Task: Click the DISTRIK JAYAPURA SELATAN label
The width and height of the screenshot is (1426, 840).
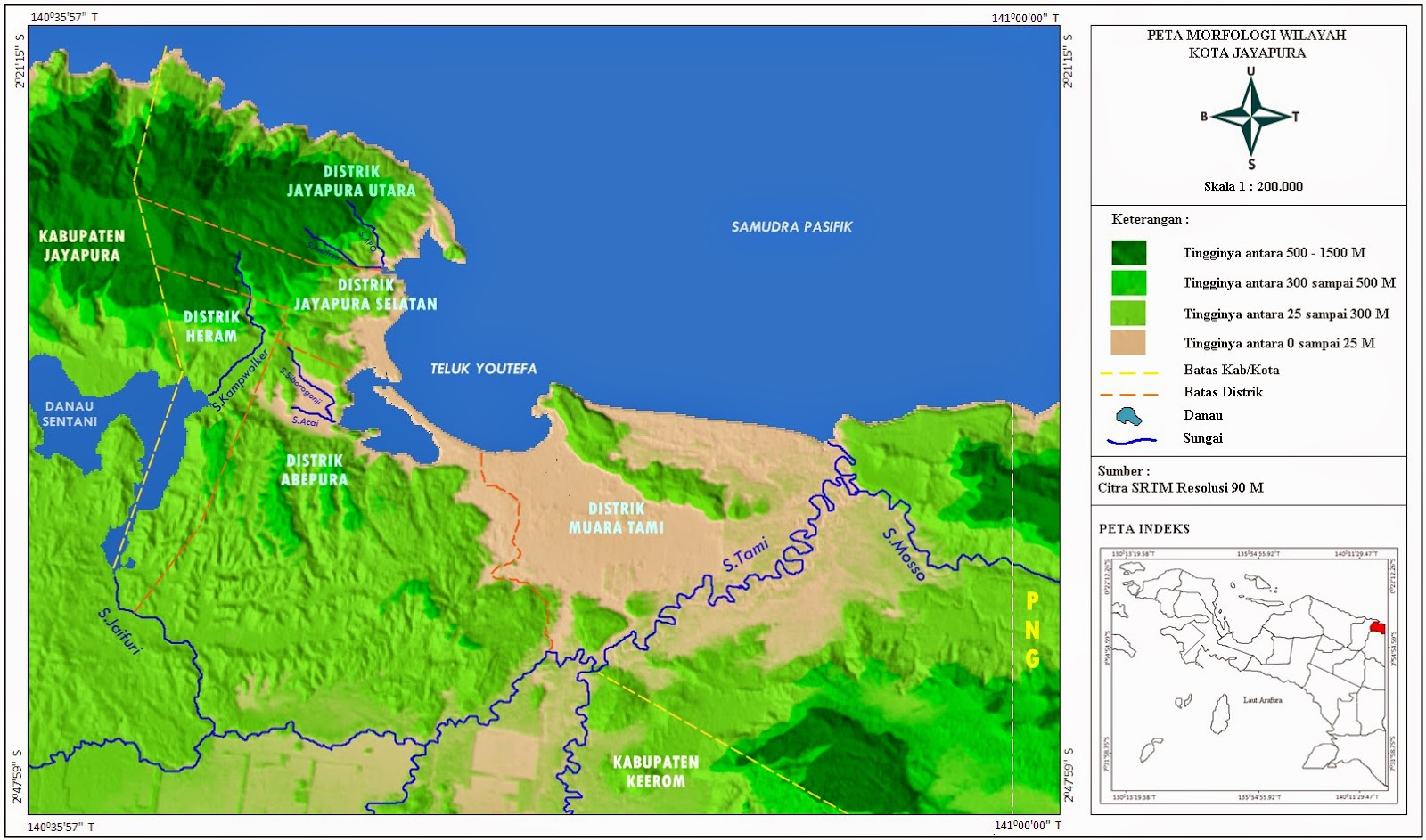Action: (x=365, y=294)
